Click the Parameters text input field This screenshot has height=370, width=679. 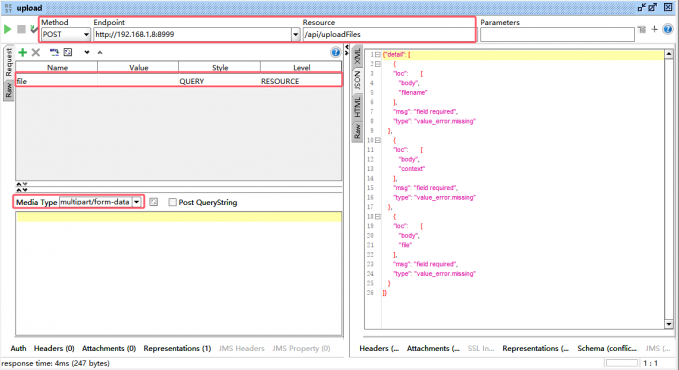click(557, 35)
